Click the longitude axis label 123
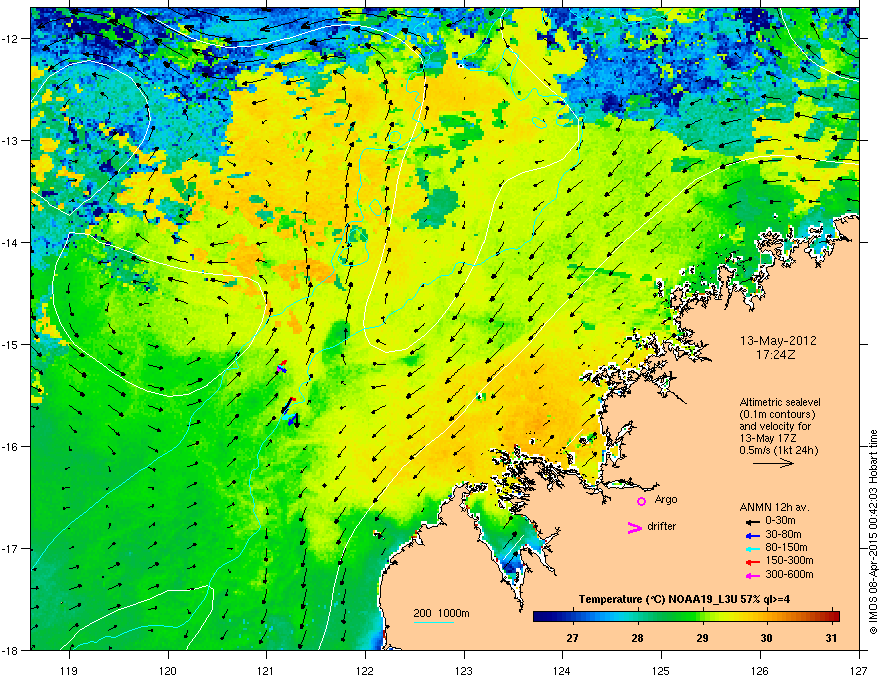Image resolution: width=880 pixels, height=680 pixels. click(464, 670)
